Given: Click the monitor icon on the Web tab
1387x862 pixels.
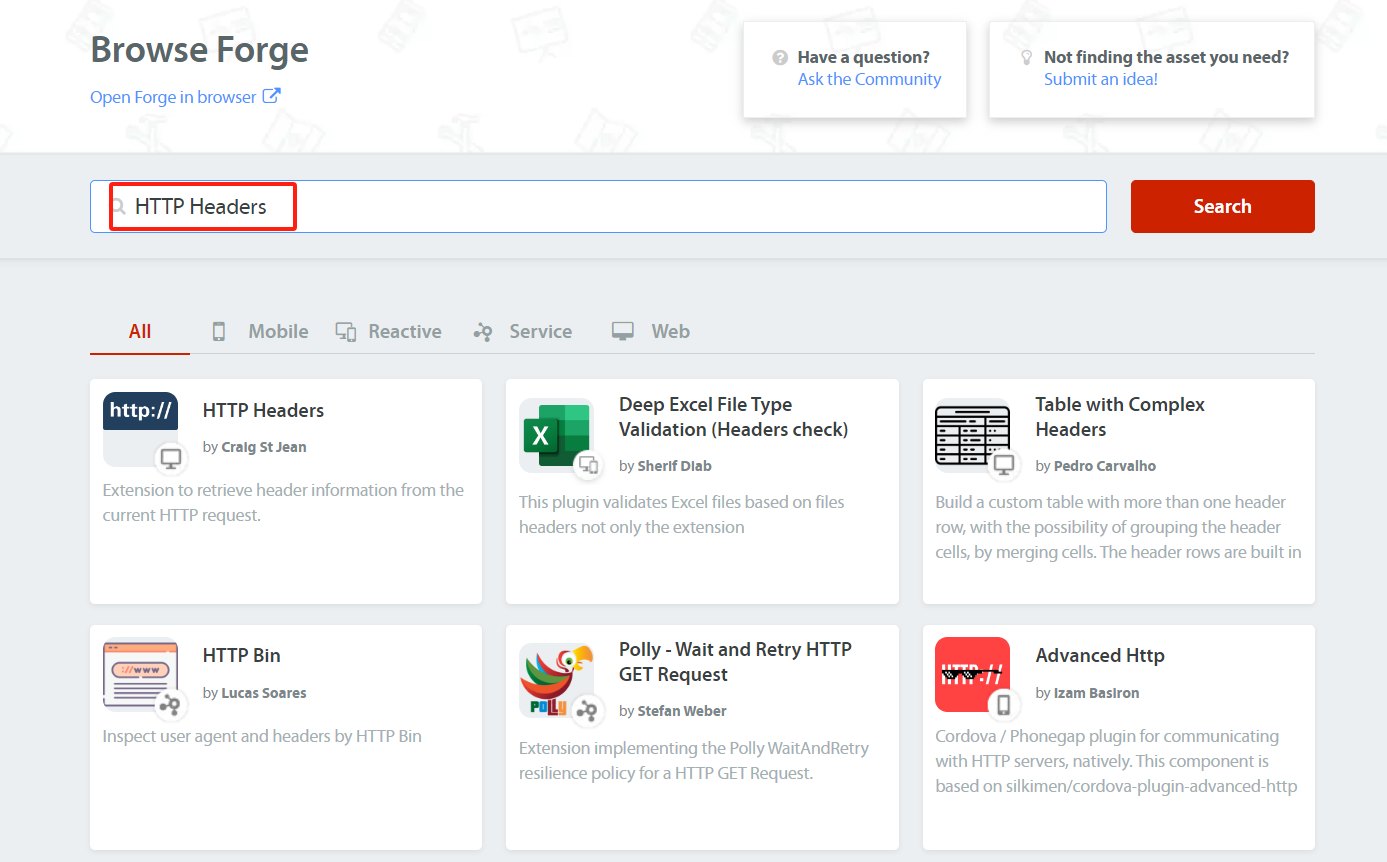Looking at the screenshot, I should tap(623, 332).
